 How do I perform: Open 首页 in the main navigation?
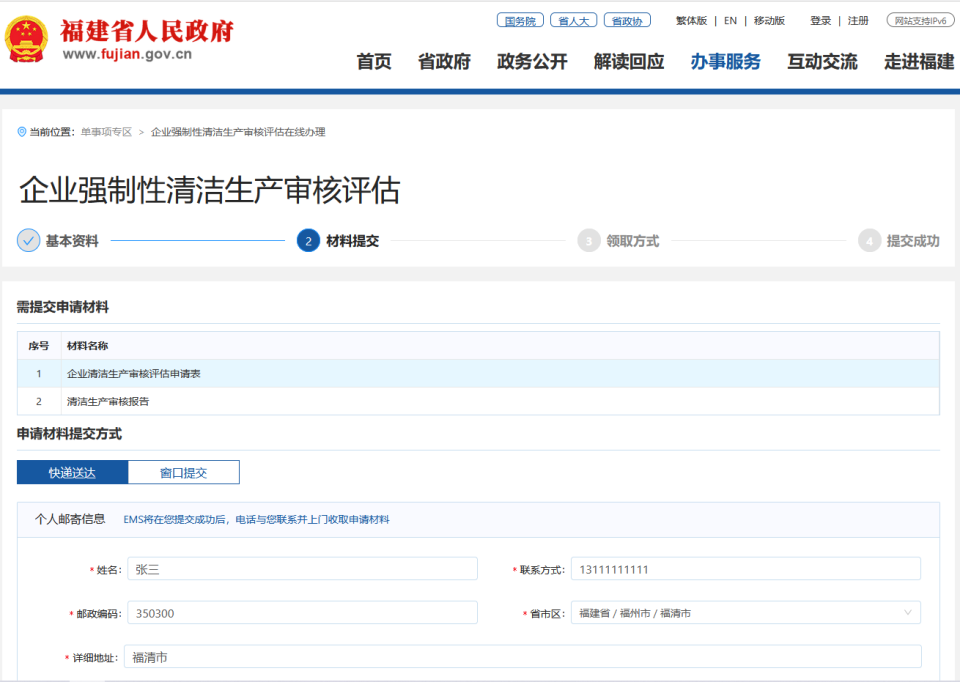pos(373,62)
